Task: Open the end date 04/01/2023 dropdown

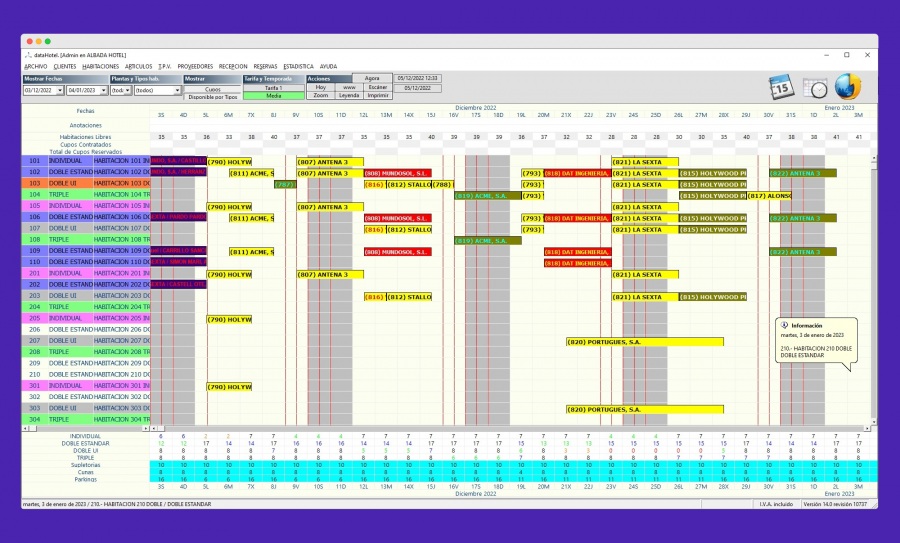Action: 102,90
